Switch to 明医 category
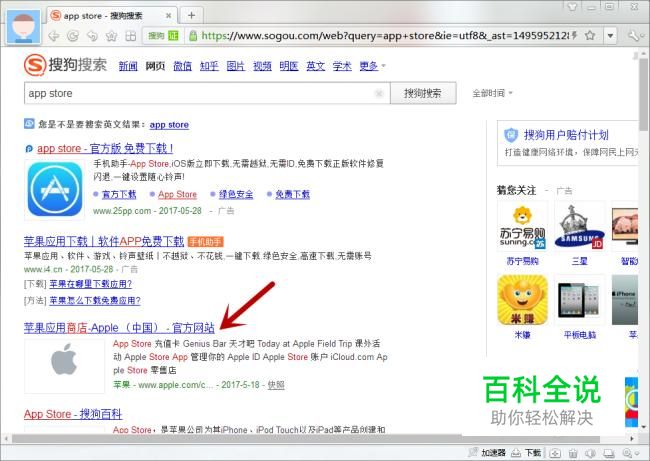650x461 pixels. click(x=289, y=66)
